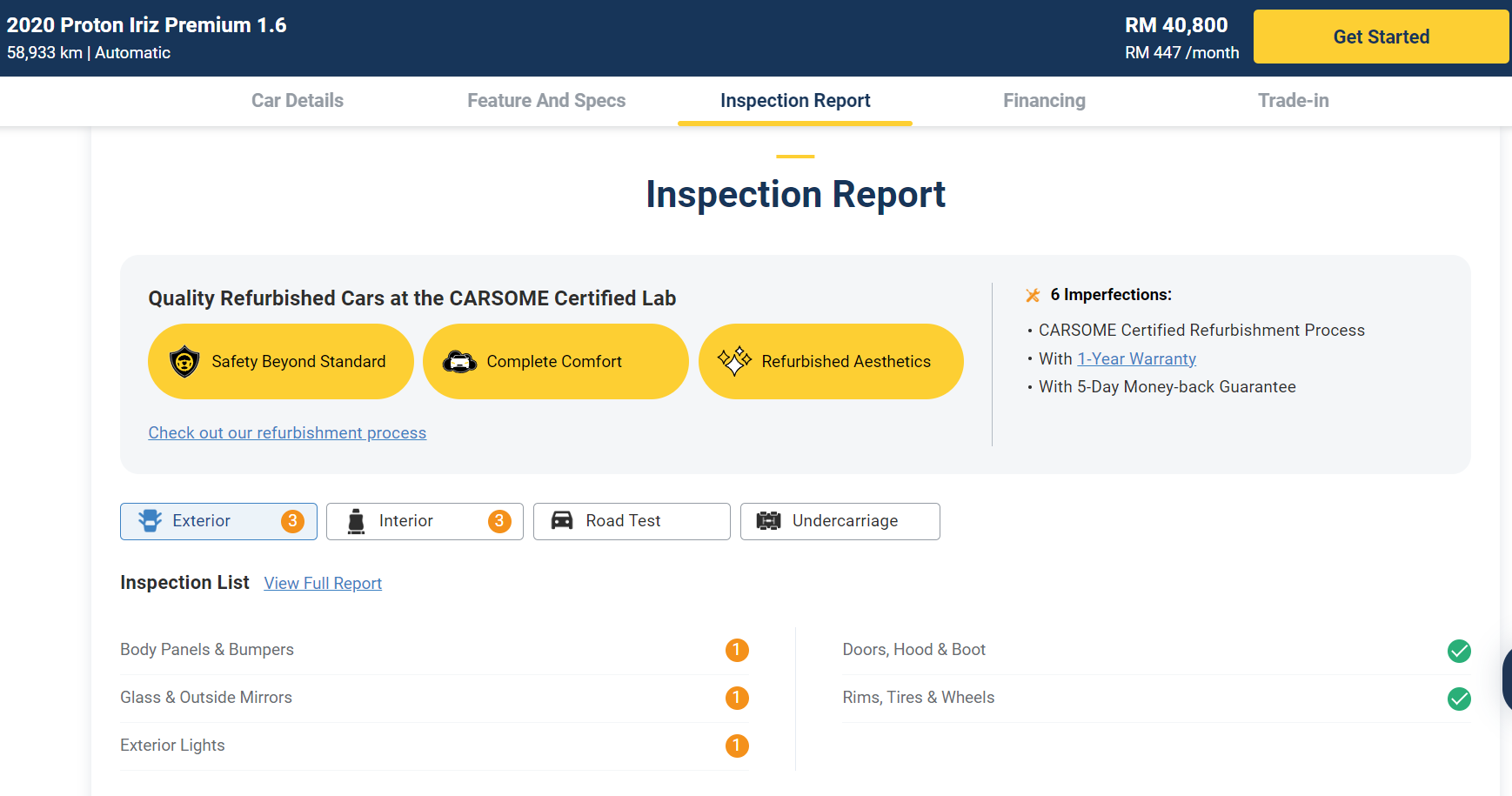Open the 1-Year Warranty link
Screen dimensions: 1512x796
pyautogui.click(x=1136, y=359)
